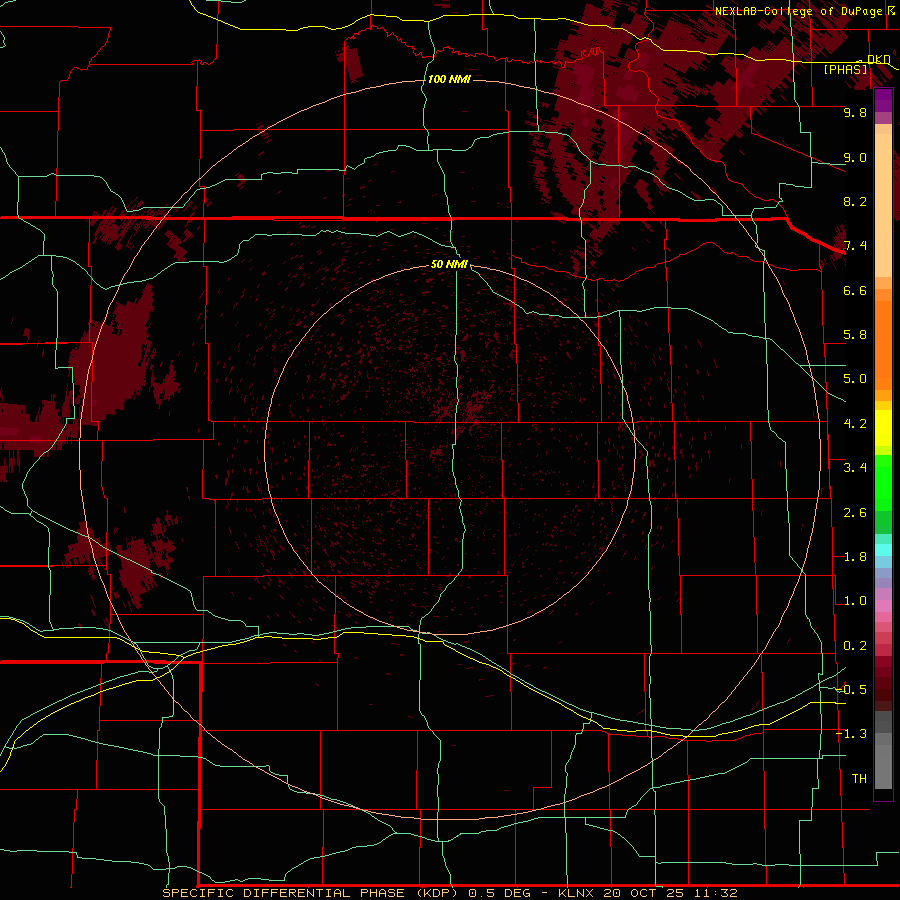The height and width of the screenshot is (900, 900).
Task: Click the 0.2 value on the color scale
Action: tap(855, 646)
